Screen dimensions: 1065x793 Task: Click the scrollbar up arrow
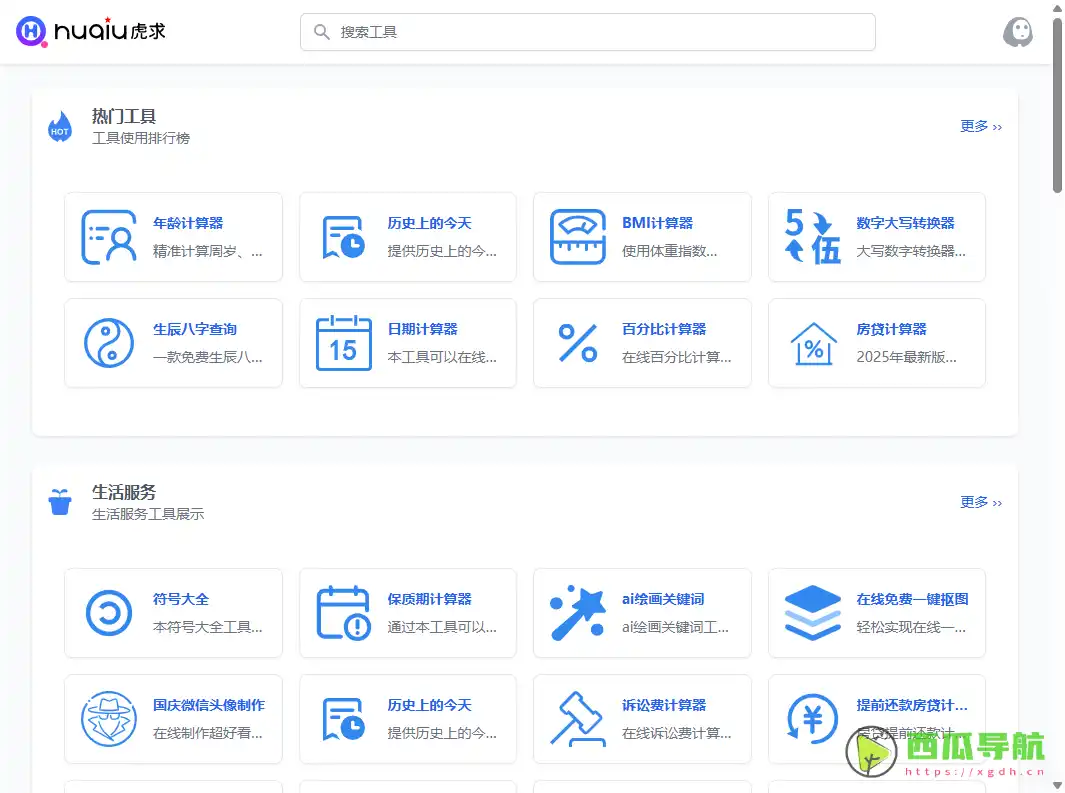tap(1057, 8)
